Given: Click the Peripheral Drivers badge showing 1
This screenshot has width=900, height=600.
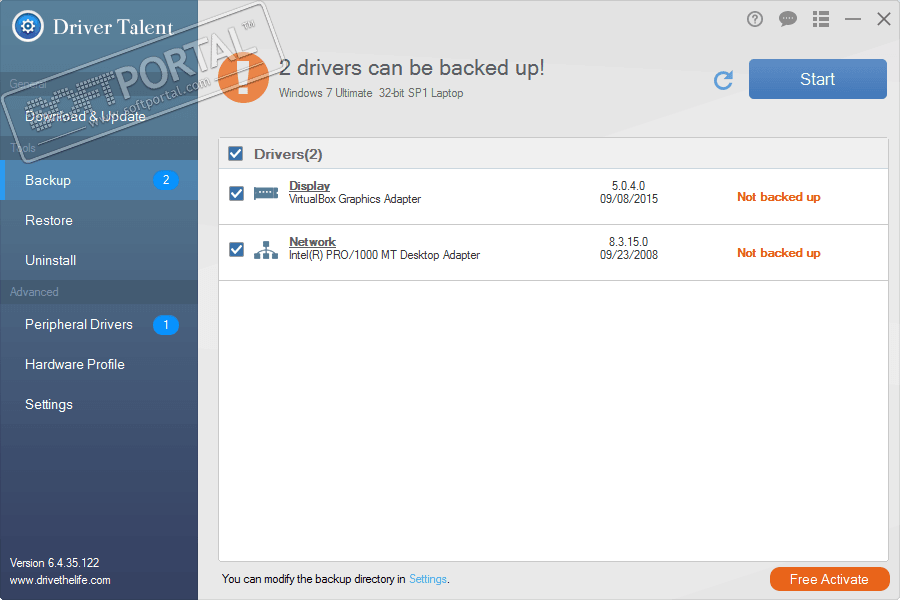Looking at the screenshot, I should click(166, 325).
